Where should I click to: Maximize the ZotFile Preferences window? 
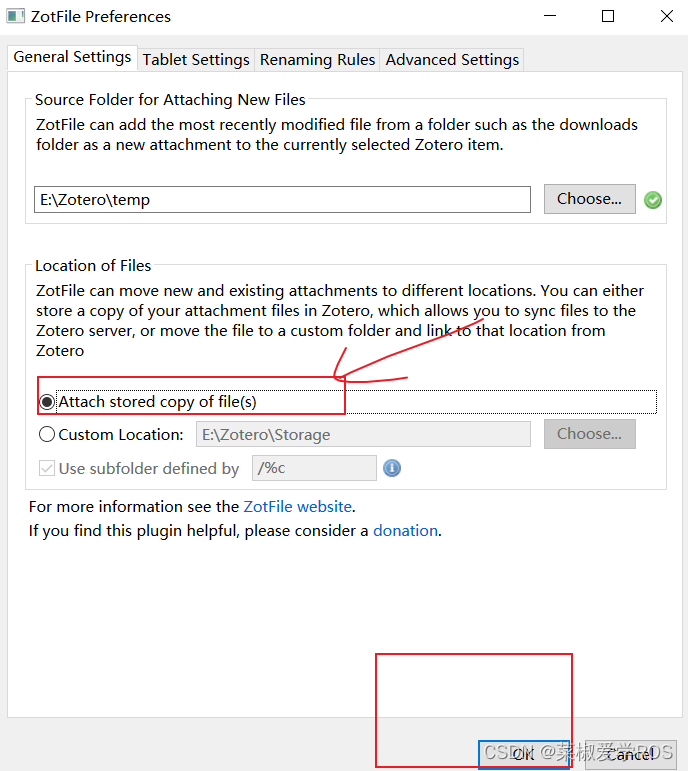pyautogui.click(x=608, y=16)
